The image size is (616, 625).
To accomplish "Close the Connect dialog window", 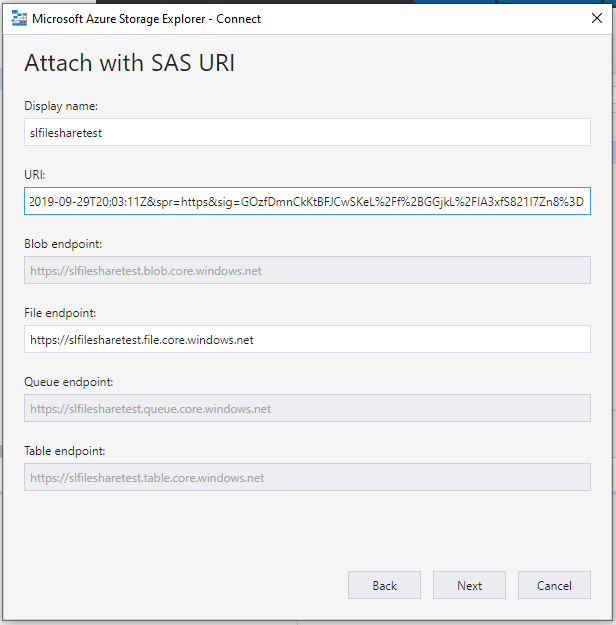I will (x=596, y=18).
